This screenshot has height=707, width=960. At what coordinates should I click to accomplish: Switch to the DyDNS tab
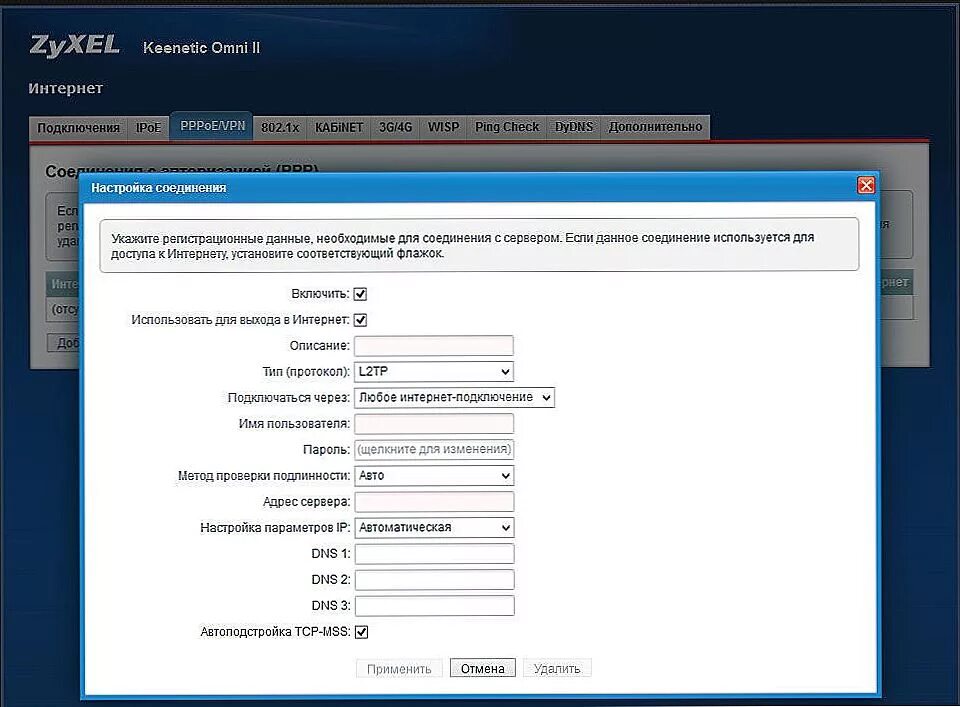[574, 127]
